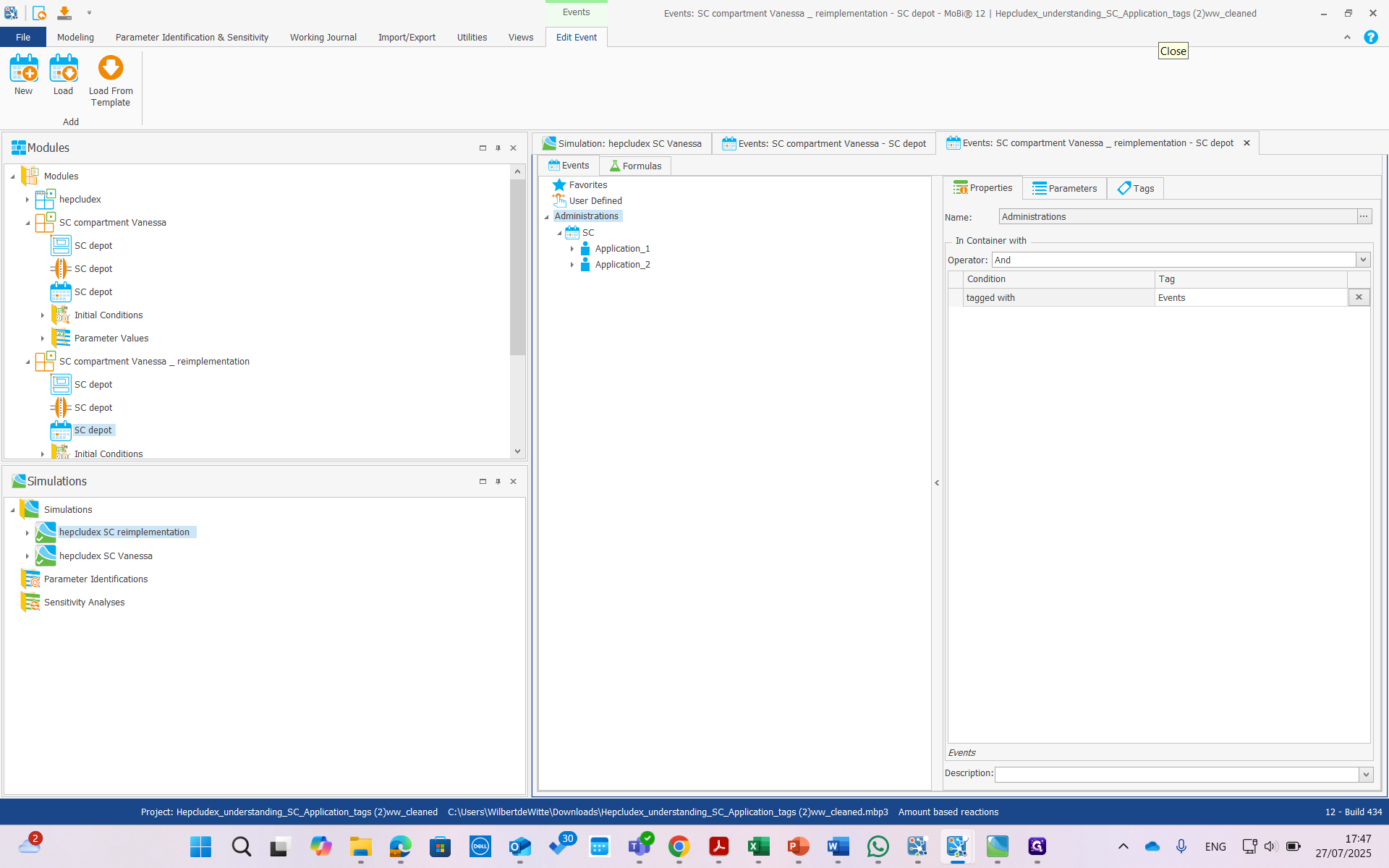This screenshot has height=868, width=1389.
Task: Select Application_1 under SC
Action: pyautogui.click(x=621, y=249)
